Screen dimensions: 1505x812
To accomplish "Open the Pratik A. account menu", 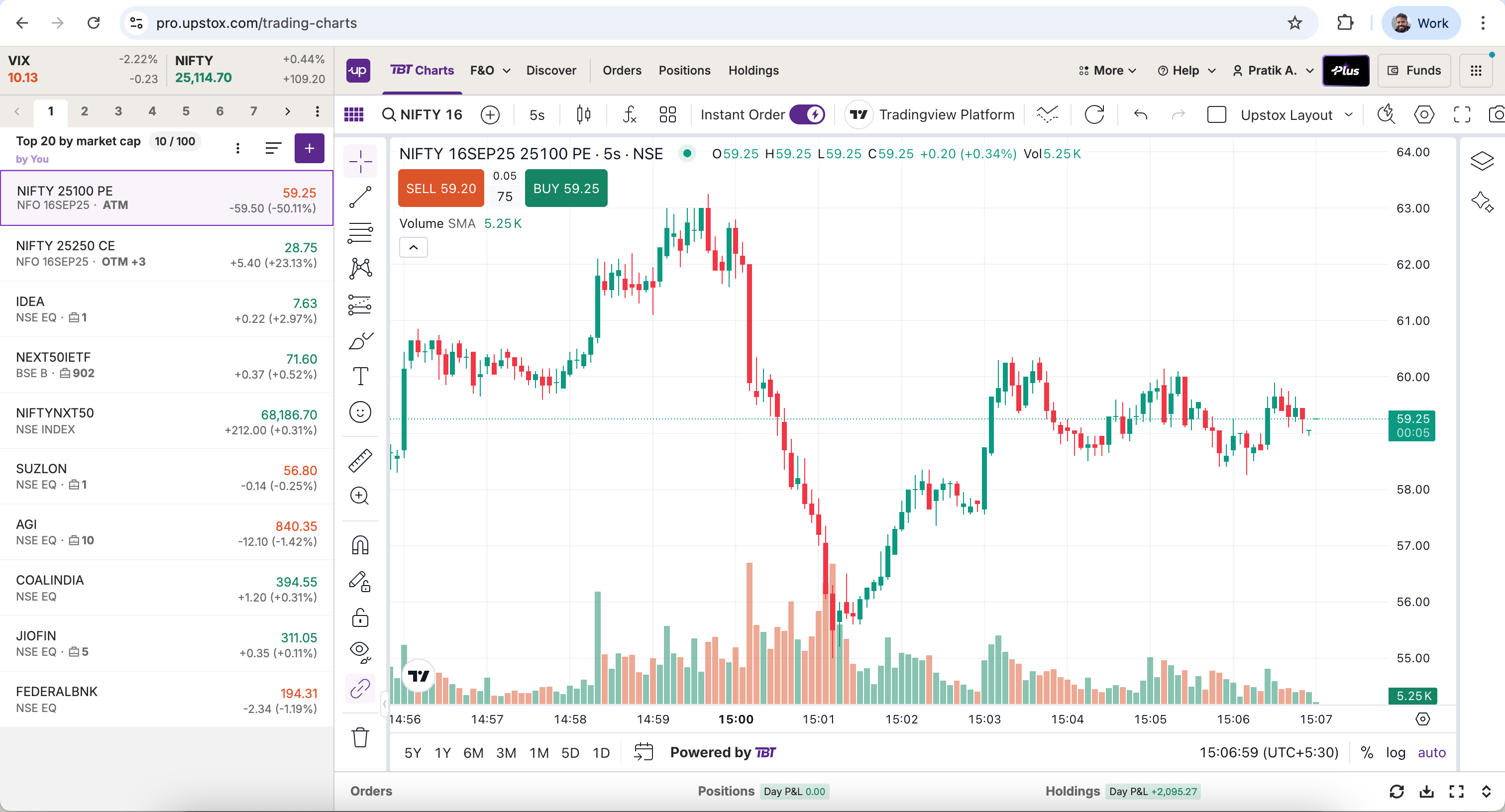I will point(1273,71).
